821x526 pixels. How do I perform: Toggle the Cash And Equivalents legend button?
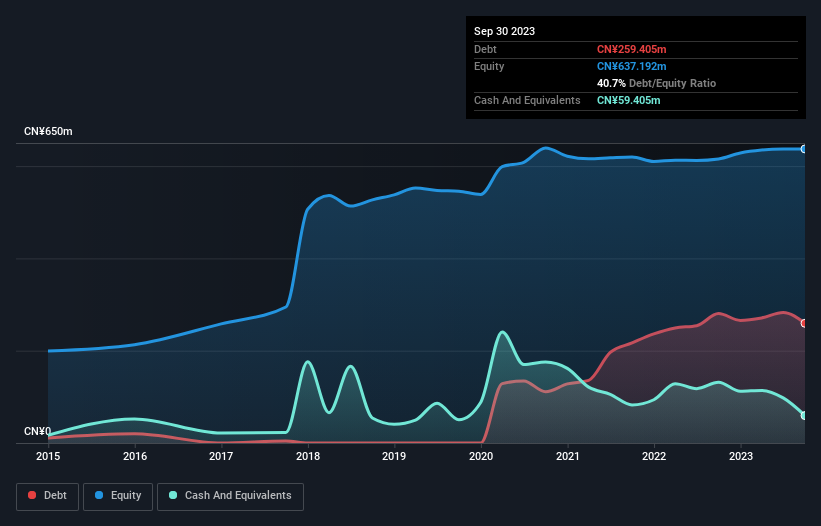[230, 496]
